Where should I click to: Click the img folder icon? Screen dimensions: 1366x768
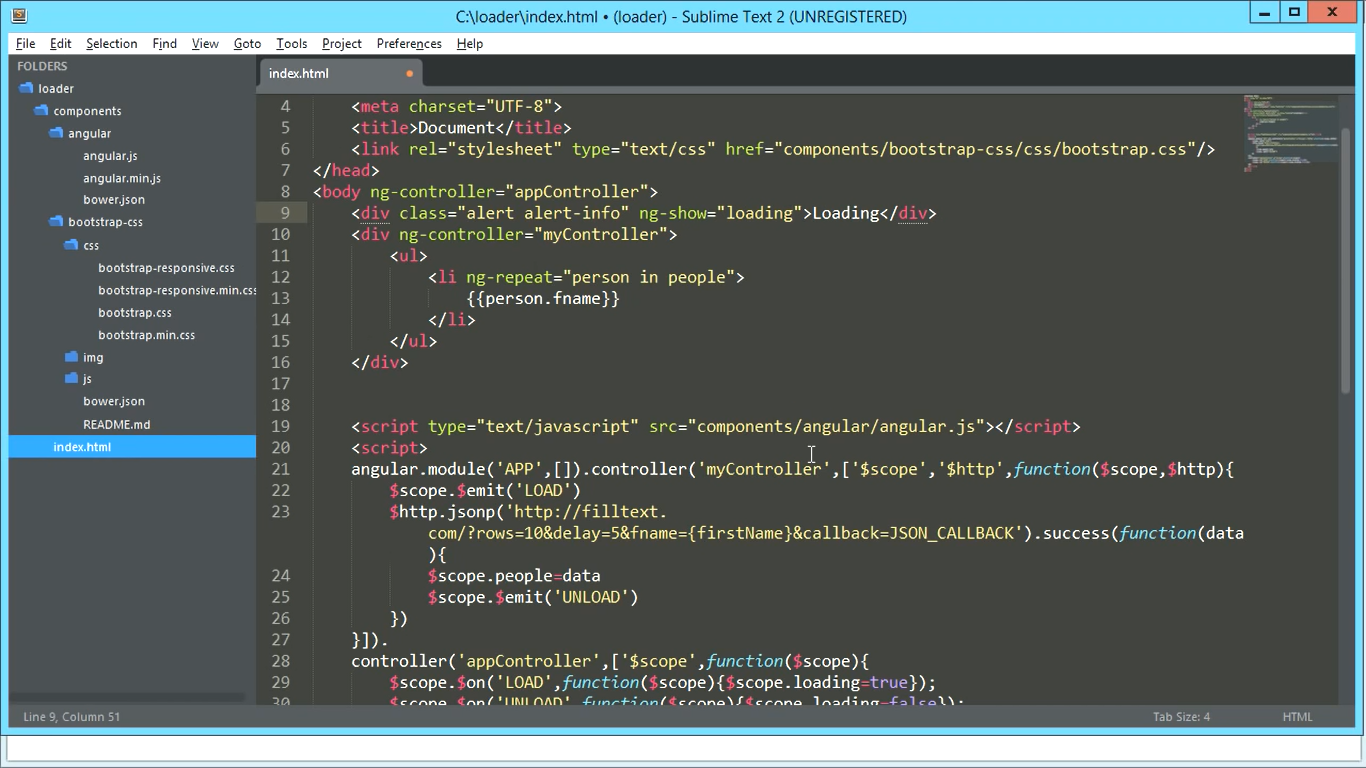click(71, 356)
